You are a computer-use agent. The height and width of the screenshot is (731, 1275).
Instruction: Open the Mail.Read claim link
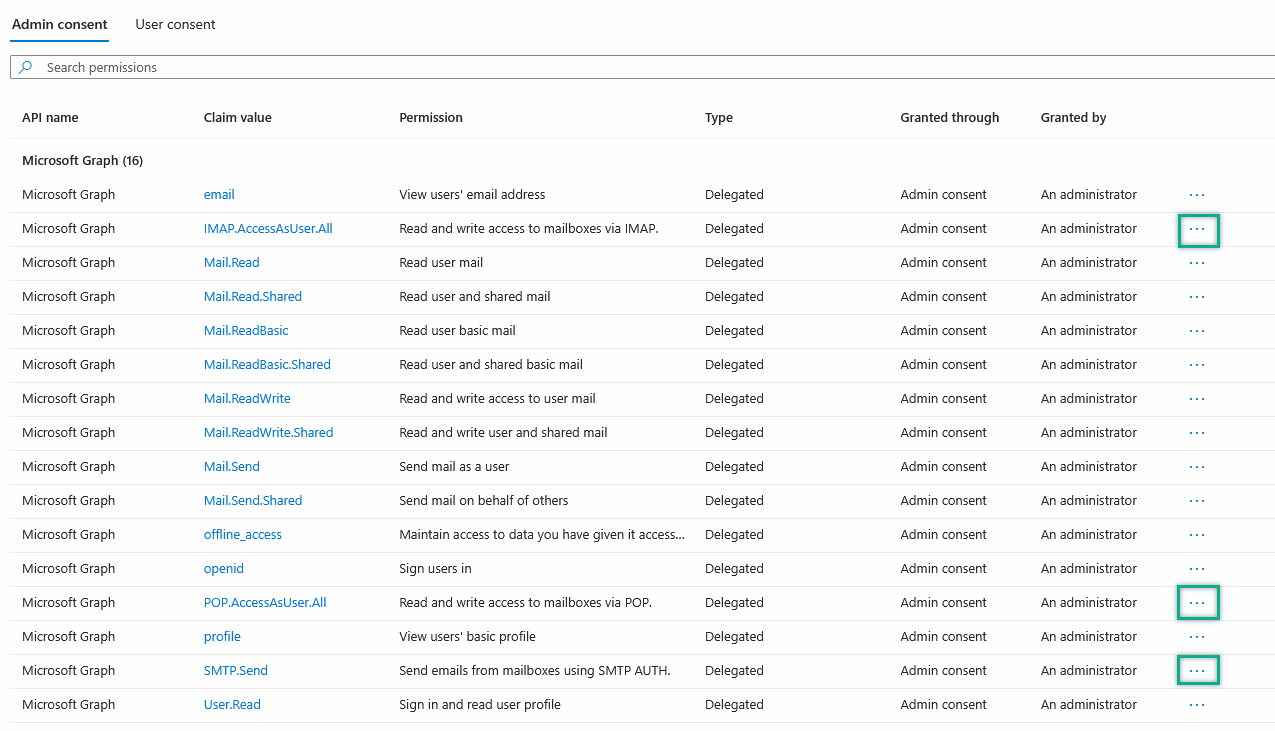231,262
